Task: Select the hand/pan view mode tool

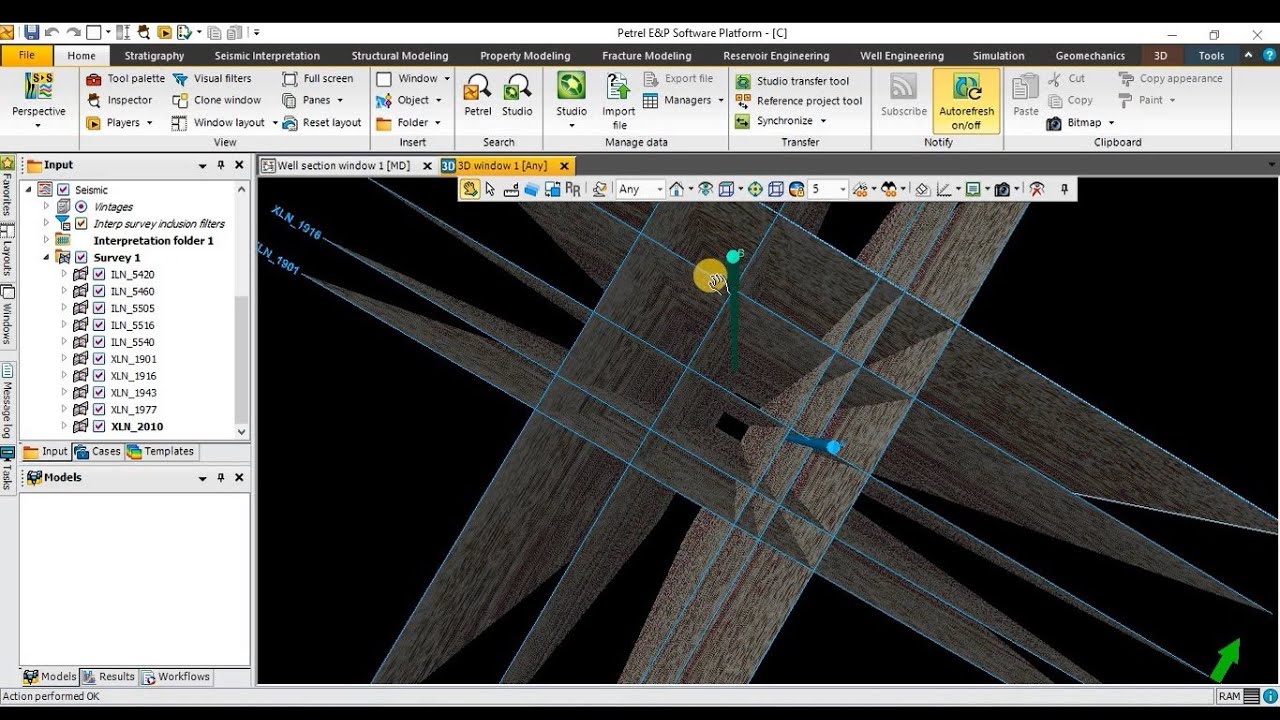Action: [469, 189]
